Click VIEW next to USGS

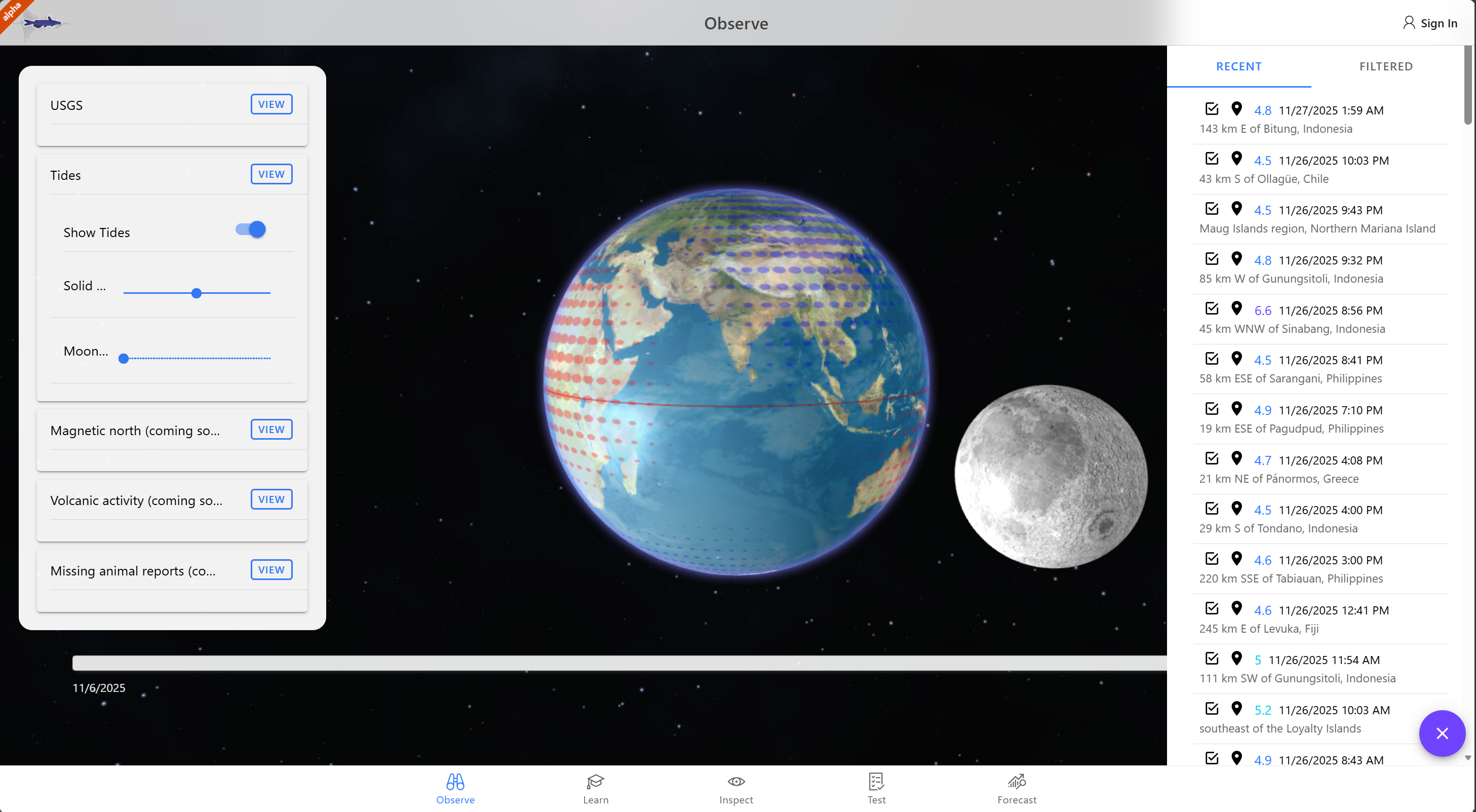pyautogui.click(x=271, y=104)
